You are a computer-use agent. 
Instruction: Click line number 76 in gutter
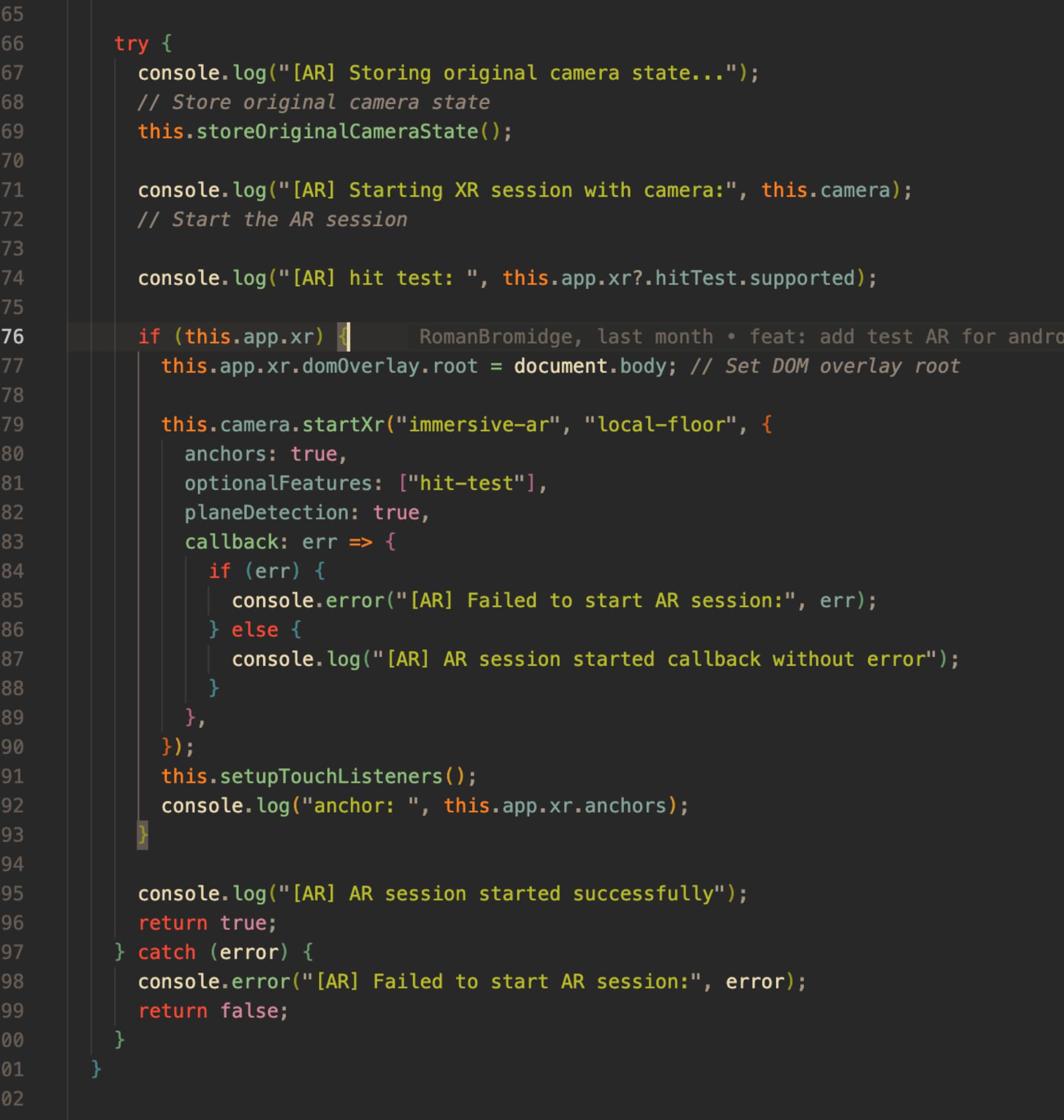[x=13, y=337]
